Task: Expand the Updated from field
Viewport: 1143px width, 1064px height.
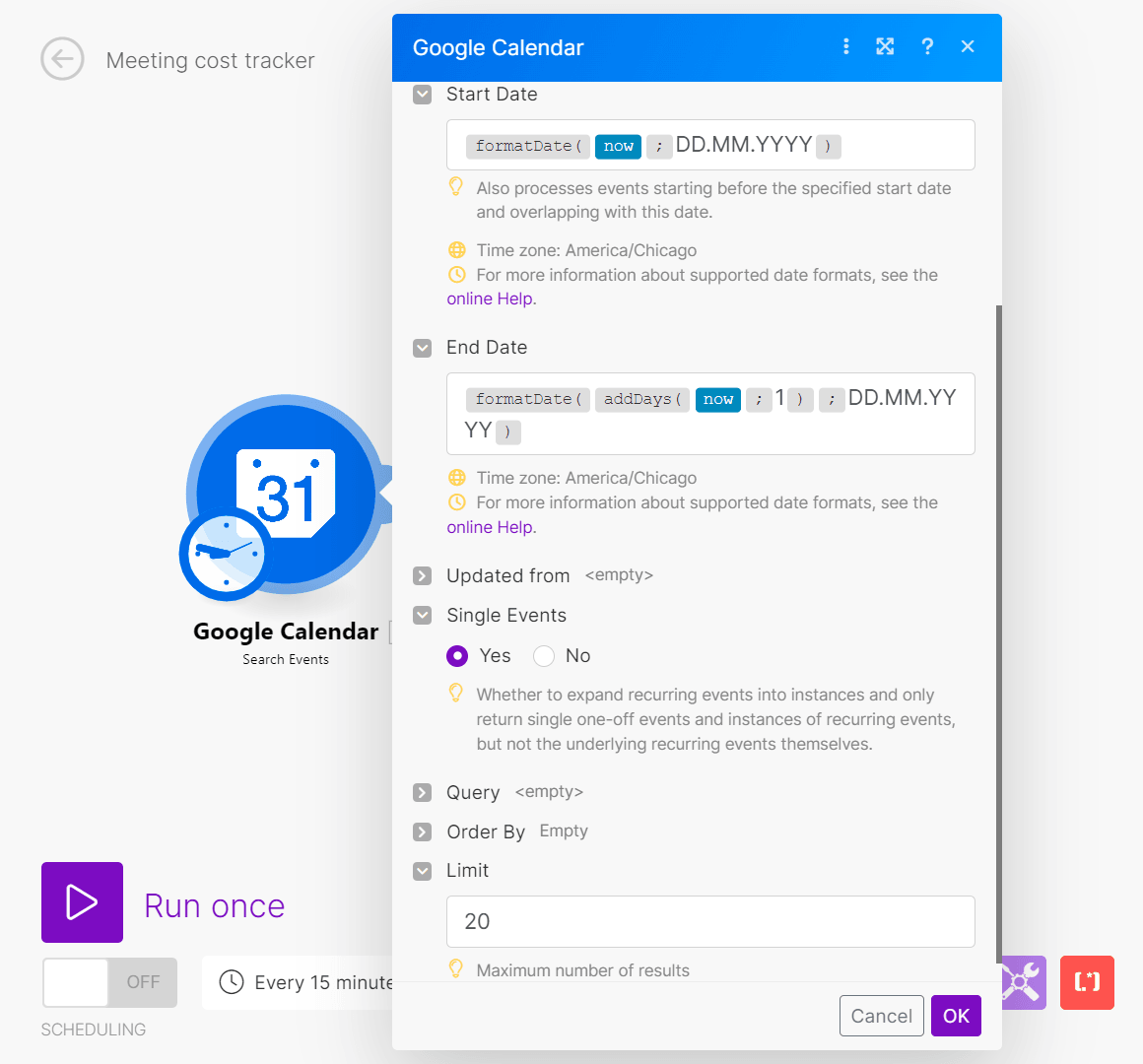Action: pyautogui.click(x=423, y=576)
